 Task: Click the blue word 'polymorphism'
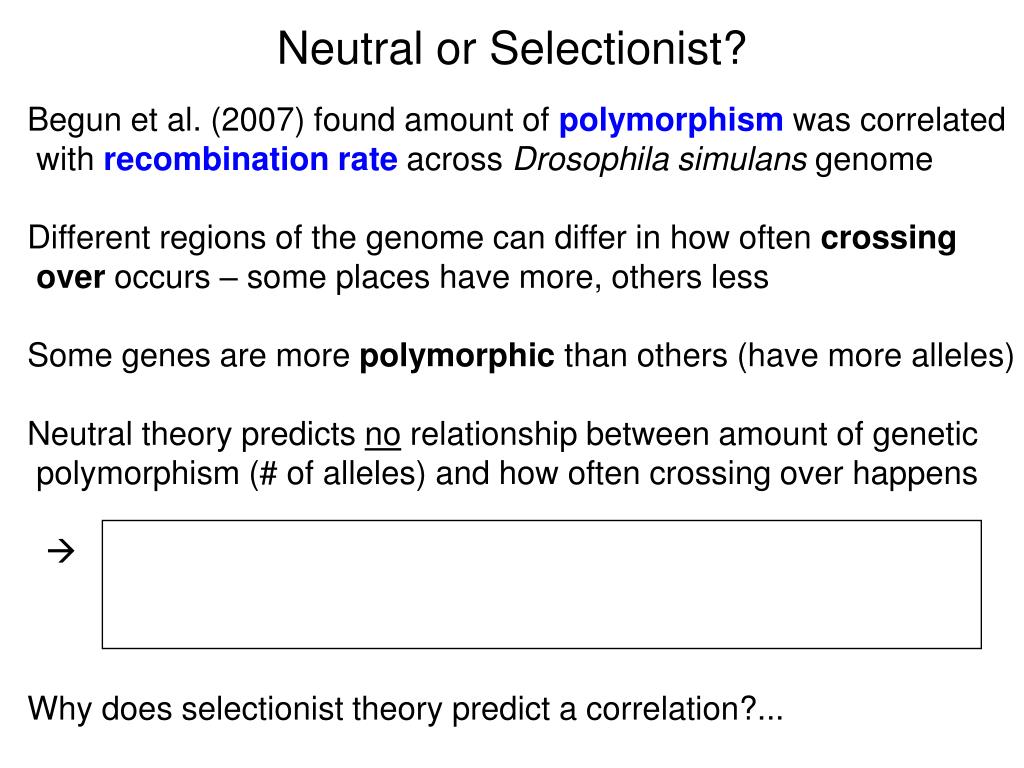click(671, 121)
